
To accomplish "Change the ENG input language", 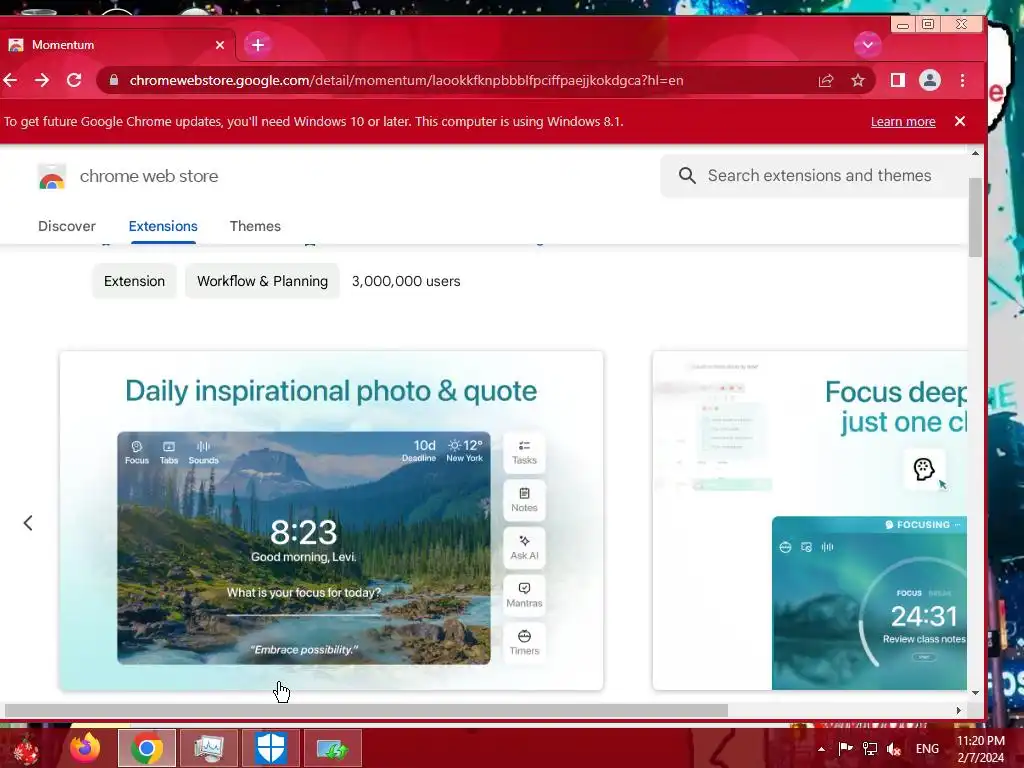I will 927,749.
